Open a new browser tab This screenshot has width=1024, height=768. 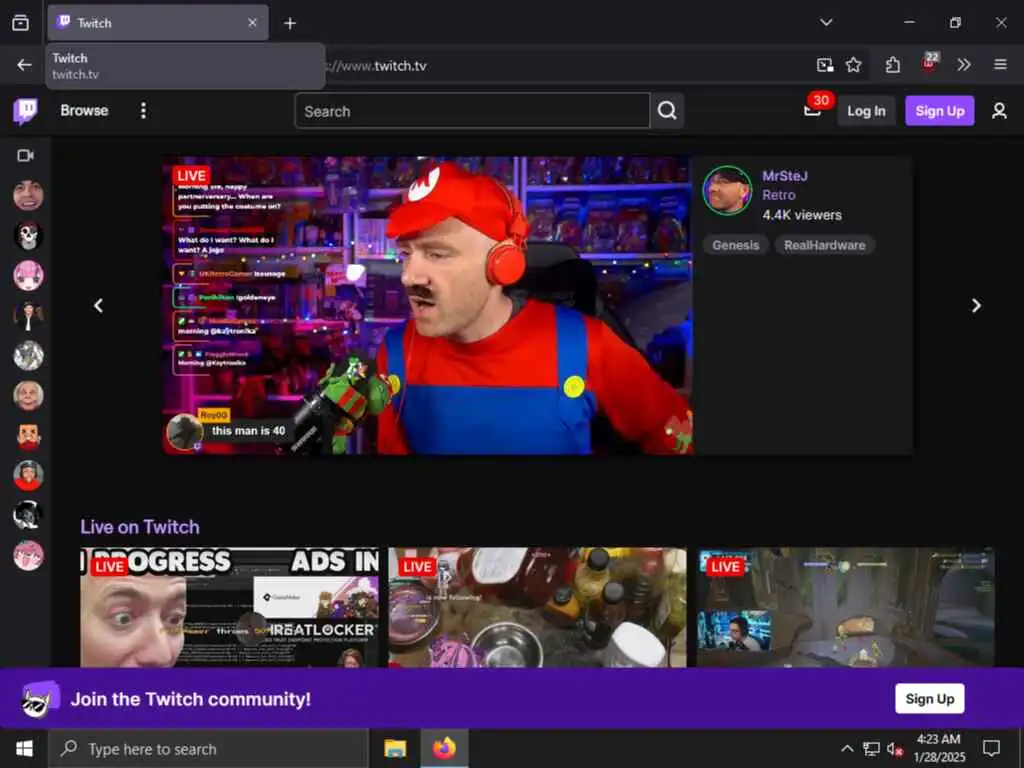point(290,24)
